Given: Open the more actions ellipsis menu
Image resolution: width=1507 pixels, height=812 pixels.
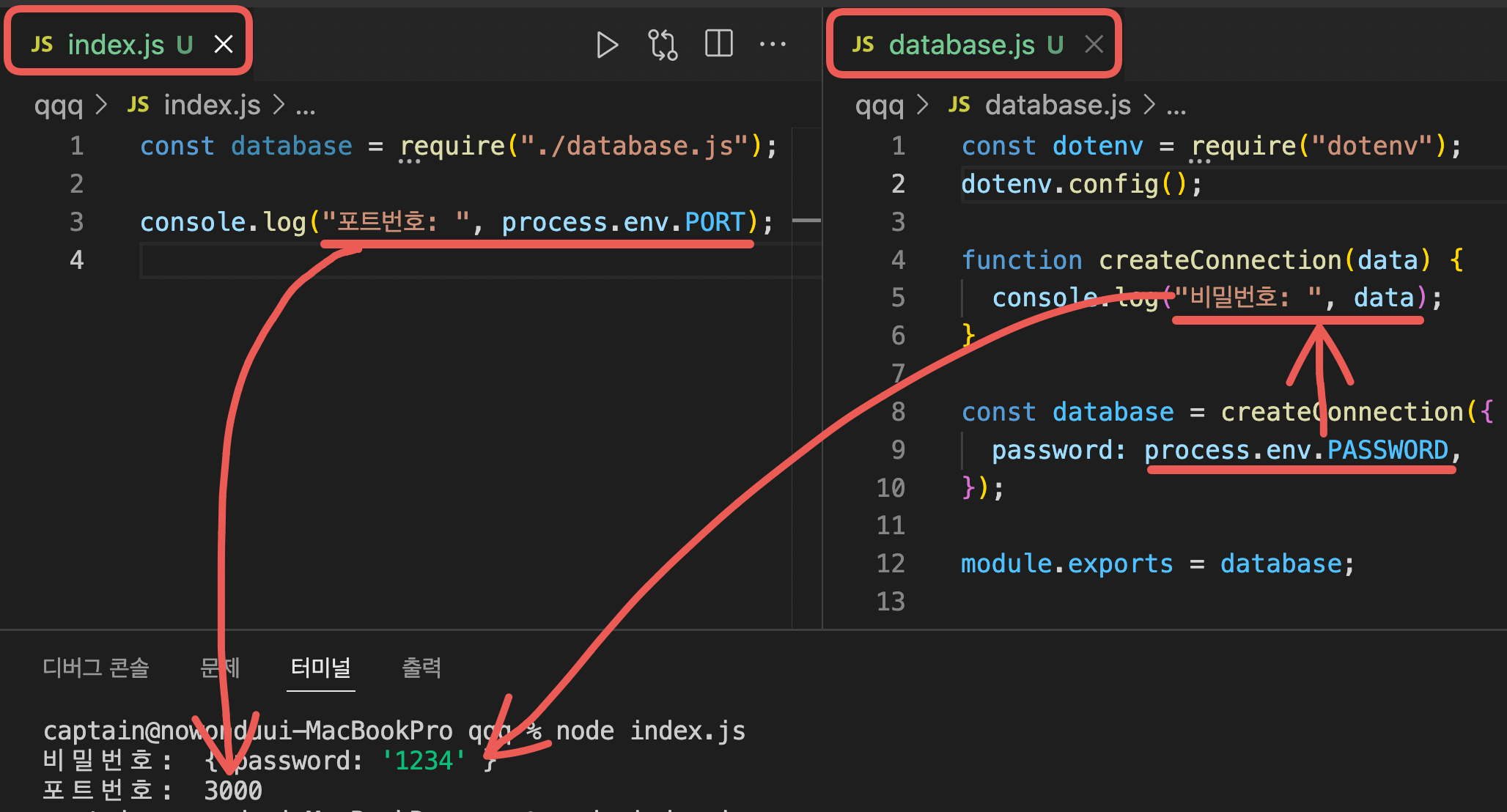Looking at the screenshot, I should 773,45.
